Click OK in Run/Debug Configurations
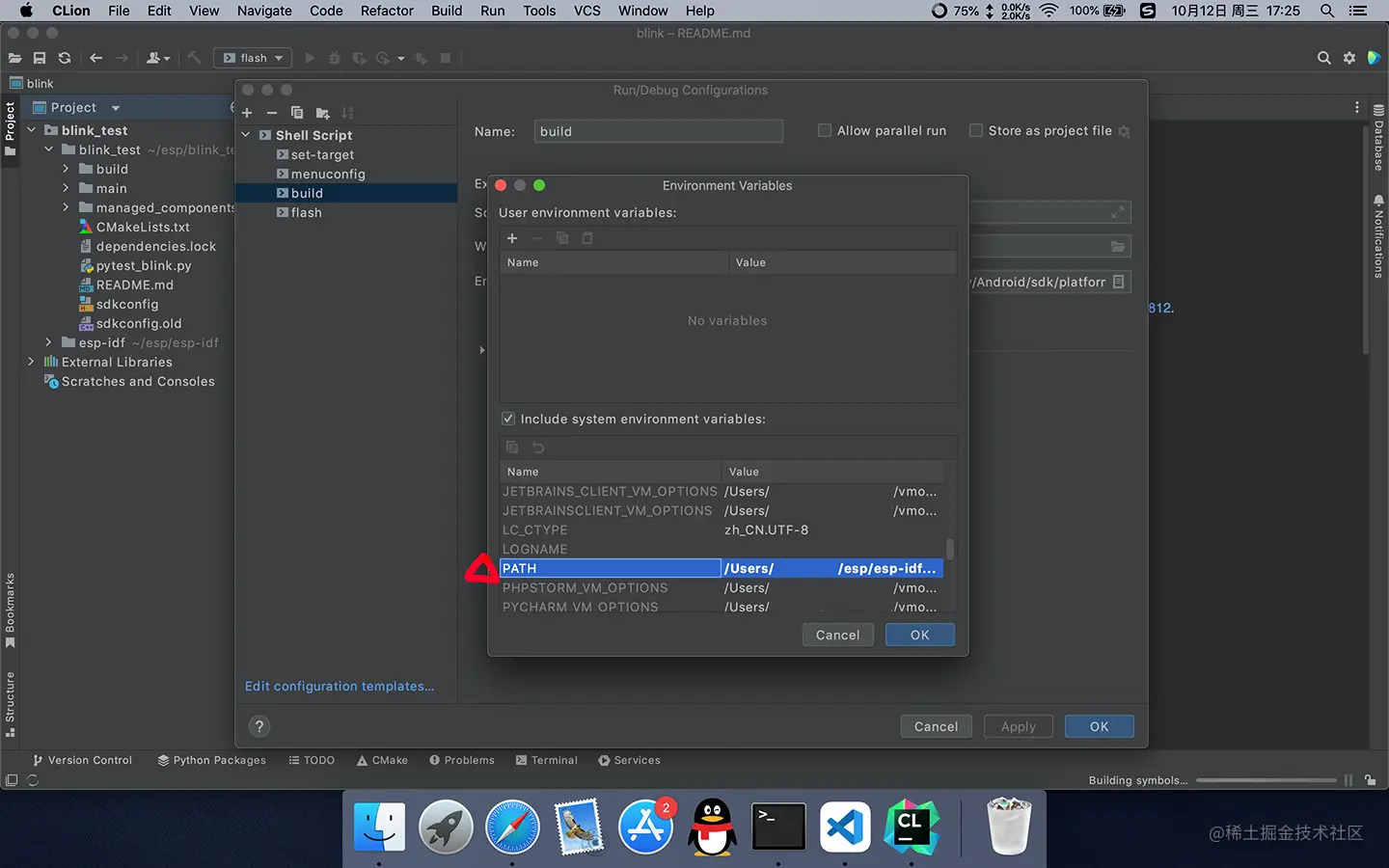The width and height of the screenshot is (1389, 868). pos(1099,726)
